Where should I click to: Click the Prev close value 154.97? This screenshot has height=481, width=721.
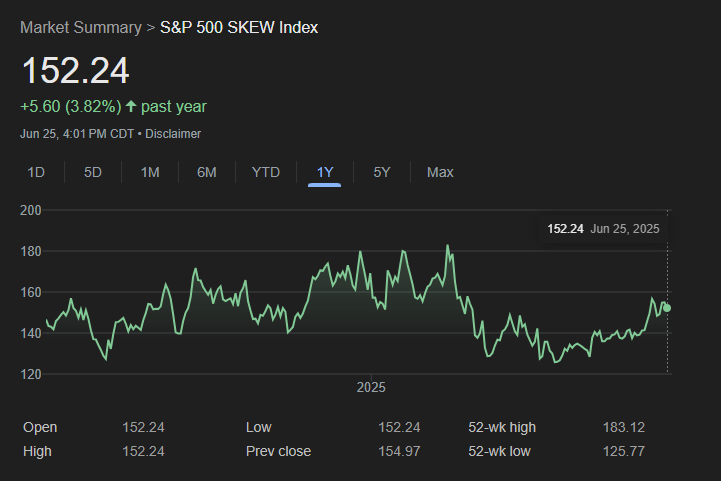coord(399,451)
